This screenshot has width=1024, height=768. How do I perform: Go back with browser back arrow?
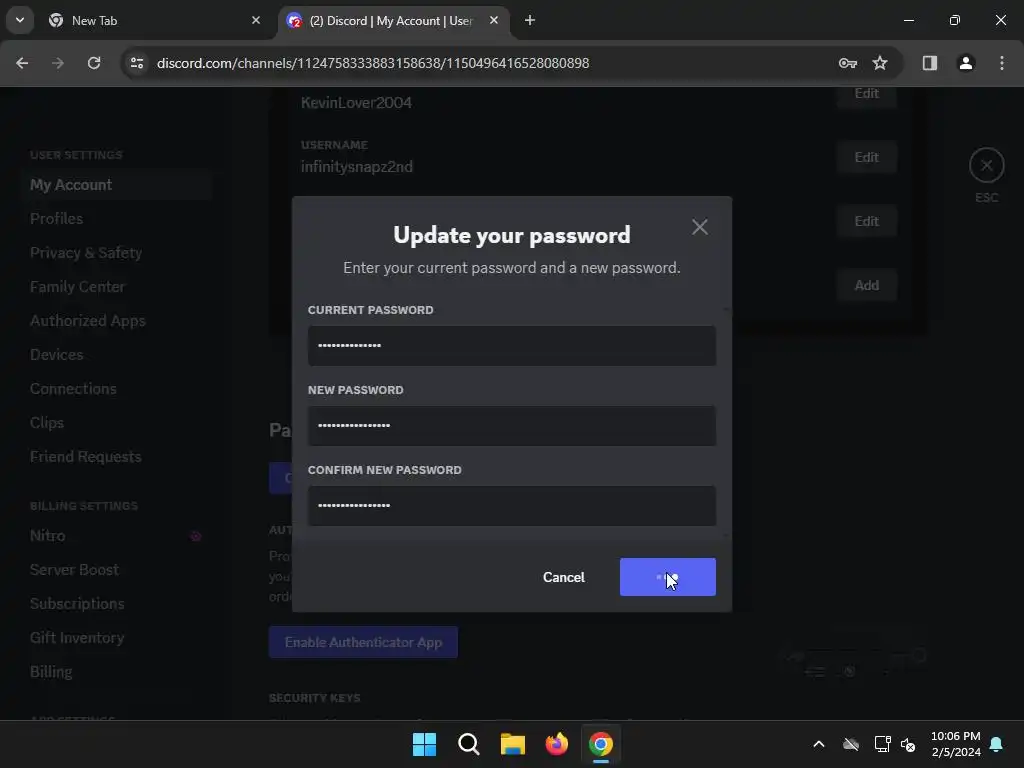tap(22, 63)
